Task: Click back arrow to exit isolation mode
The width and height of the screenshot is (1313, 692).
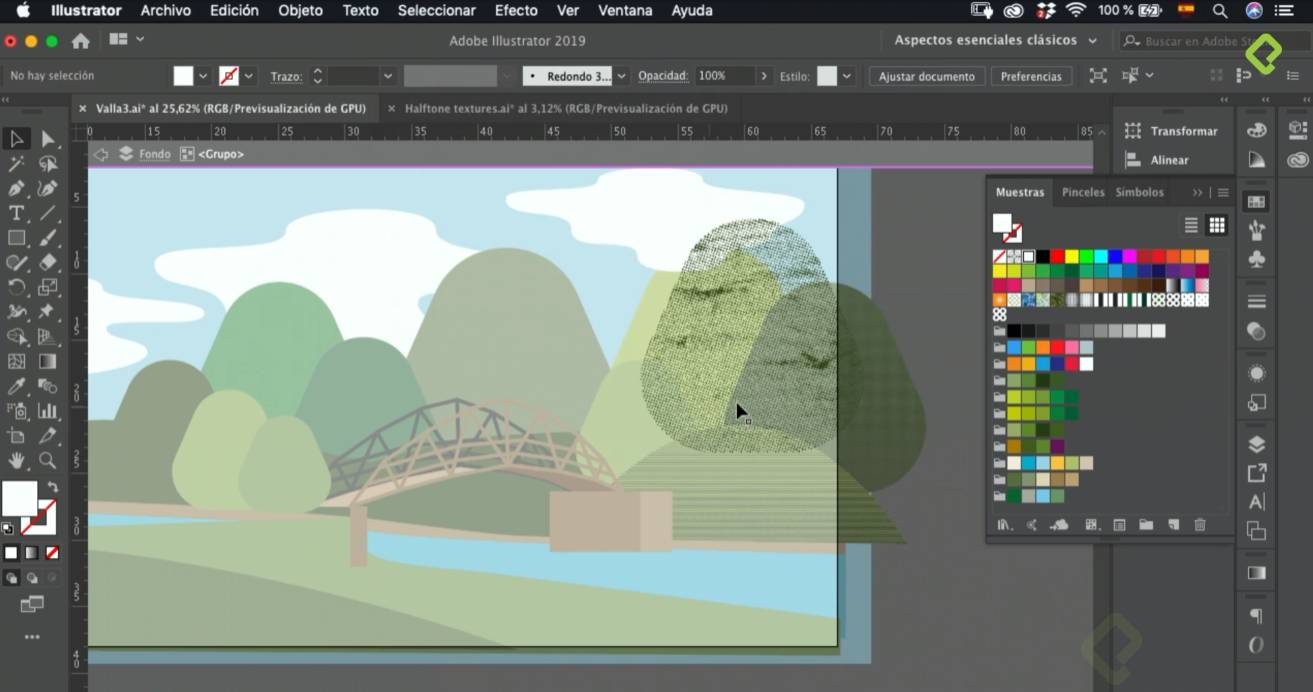Action: (x=101, y=154)
